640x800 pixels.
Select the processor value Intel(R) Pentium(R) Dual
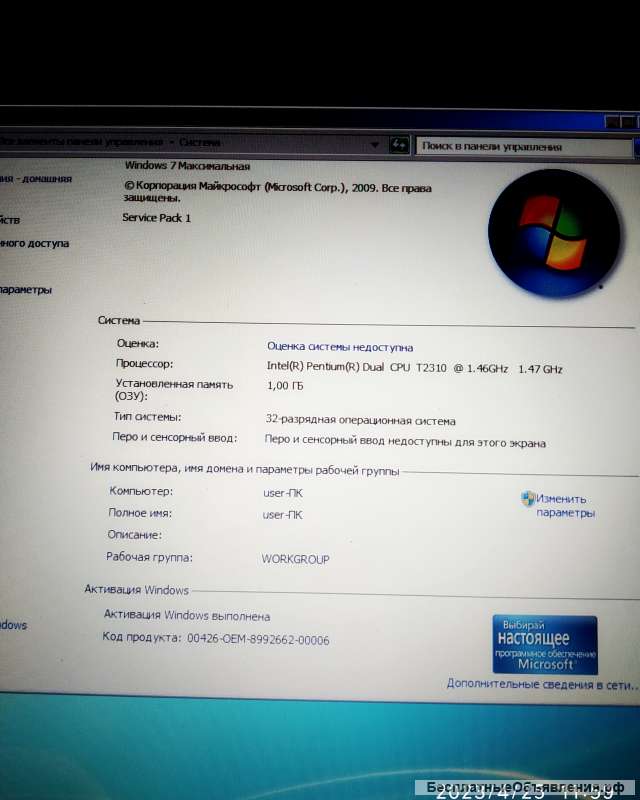pyautogui.click(x=414, y=368)
